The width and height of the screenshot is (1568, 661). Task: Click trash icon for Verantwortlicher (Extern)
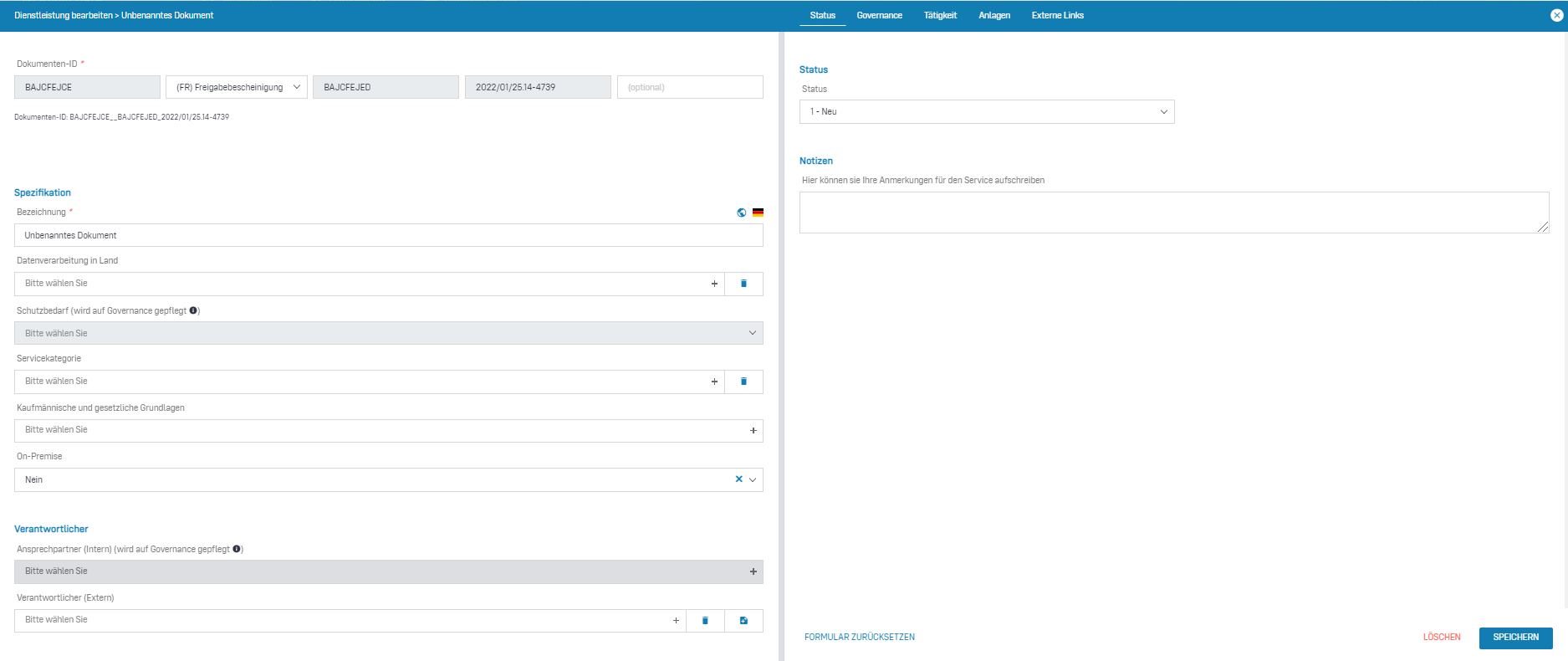point(705,621)
